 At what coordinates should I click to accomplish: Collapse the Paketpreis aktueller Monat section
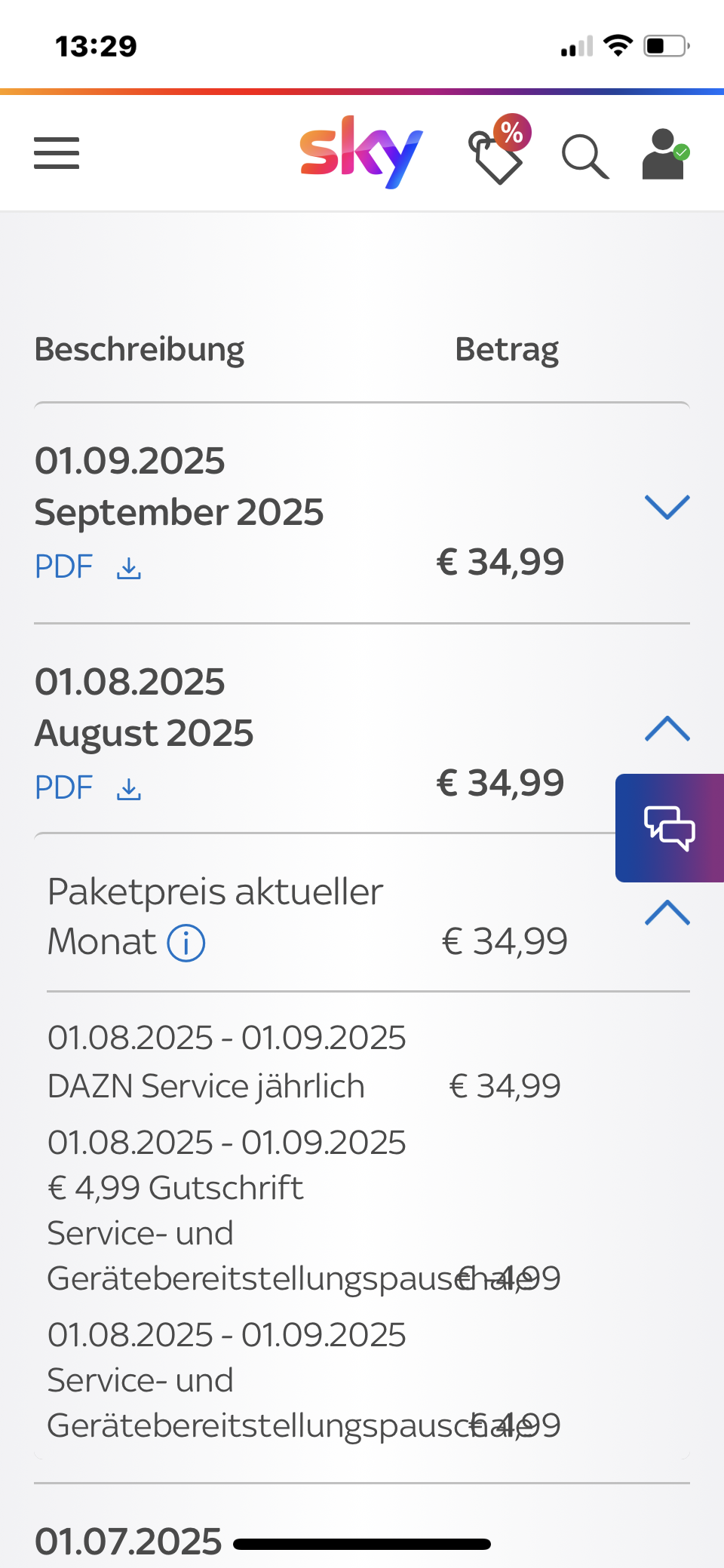pos(667,913)
